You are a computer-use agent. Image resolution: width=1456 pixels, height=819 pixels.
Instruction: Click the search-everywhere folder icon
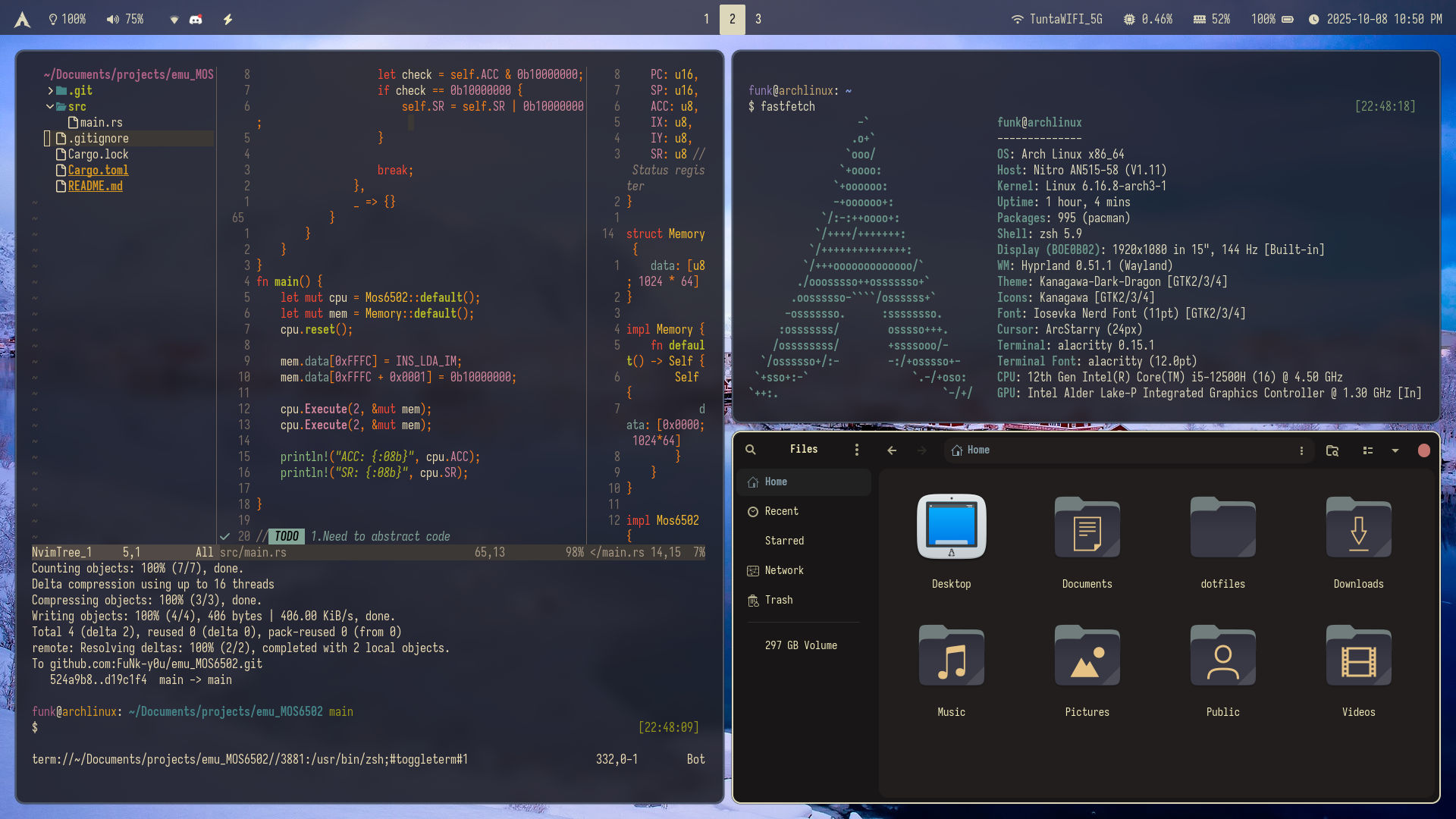(x=1332, y=450)
